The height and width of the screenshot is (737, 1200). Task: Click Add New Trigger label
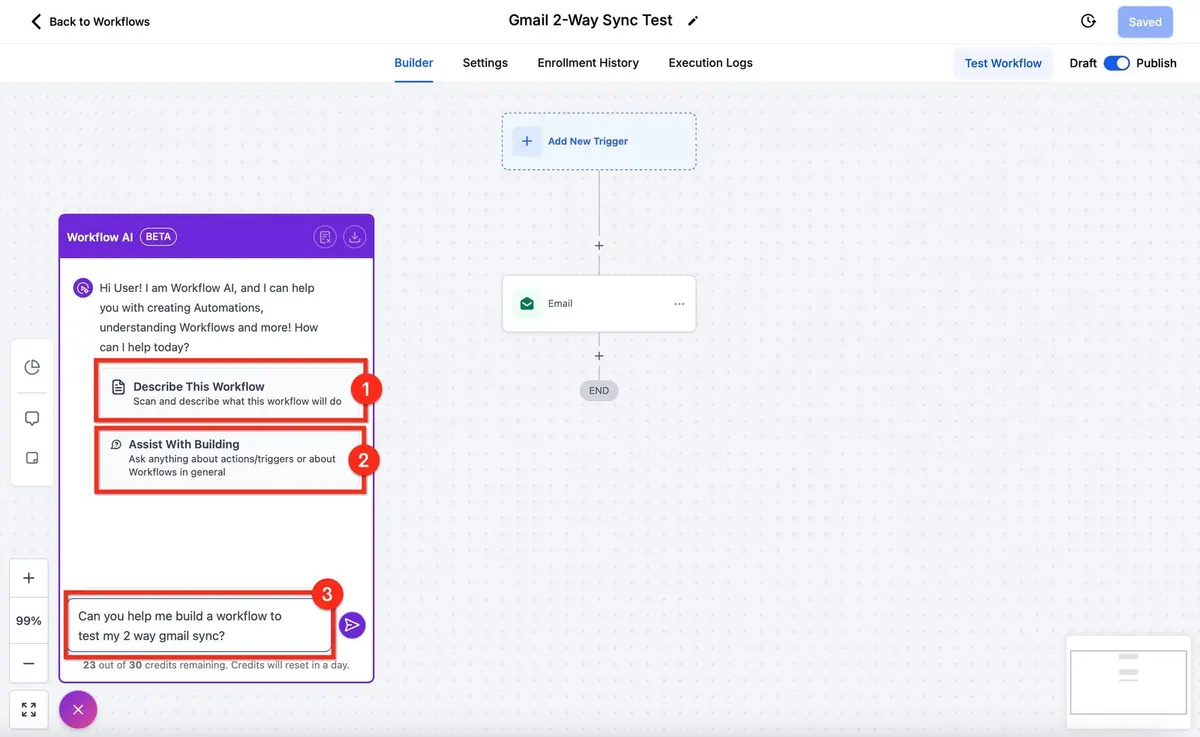click(x=588, y=141)
